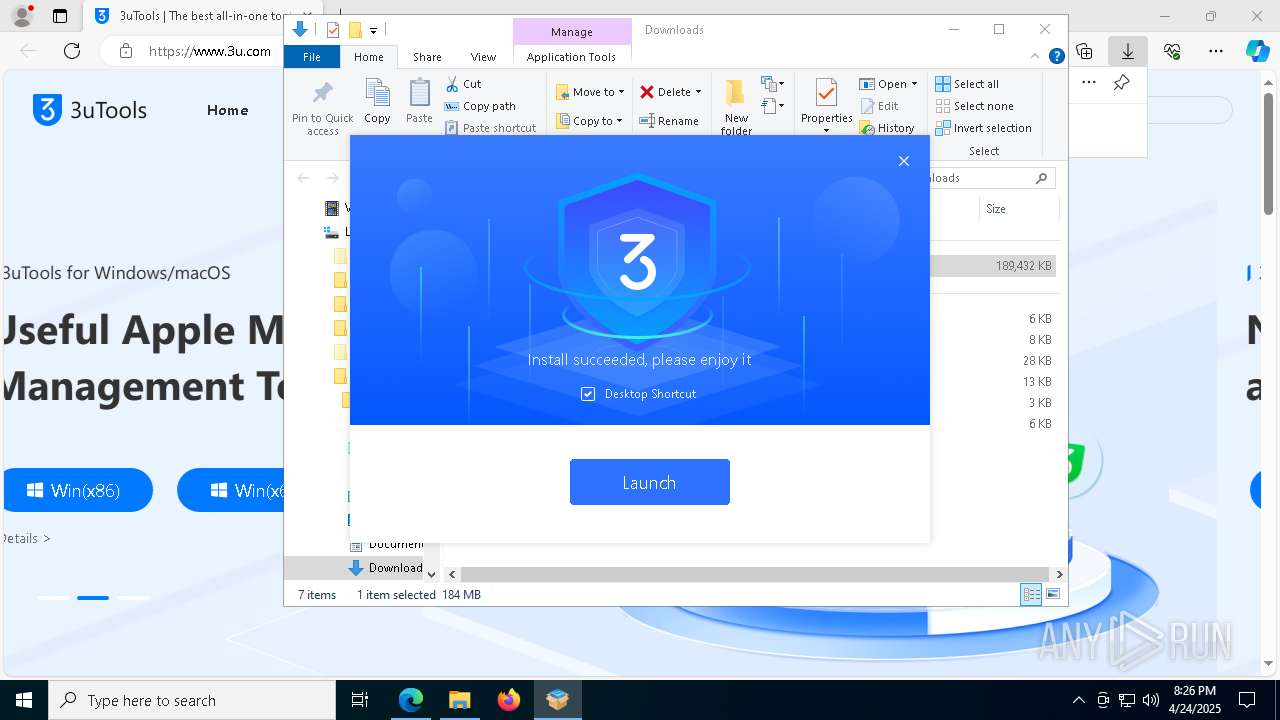Click quick access New folder icon

(354, 30)
